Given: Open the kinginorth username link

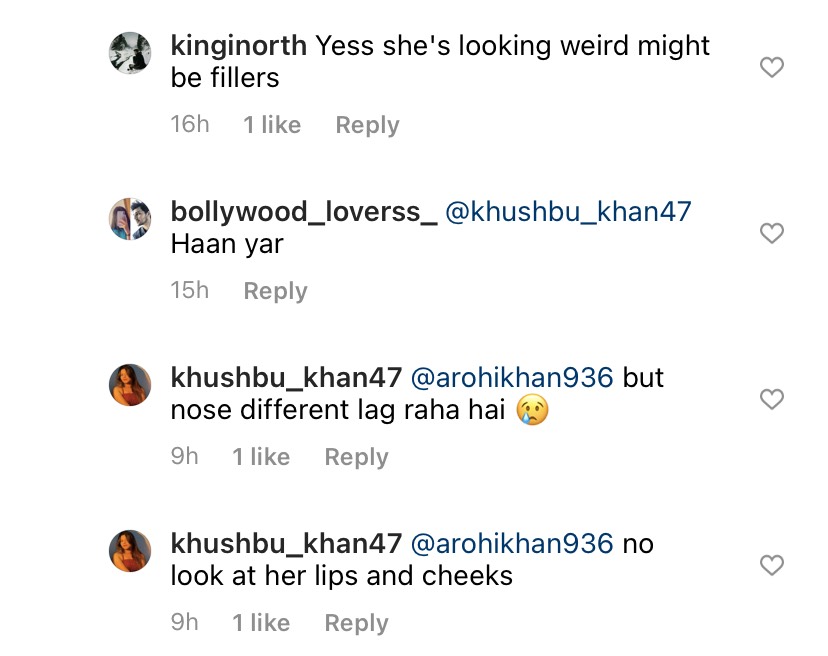Looking at the screenshot, I should pyautogui.click(x=239, y=46).
